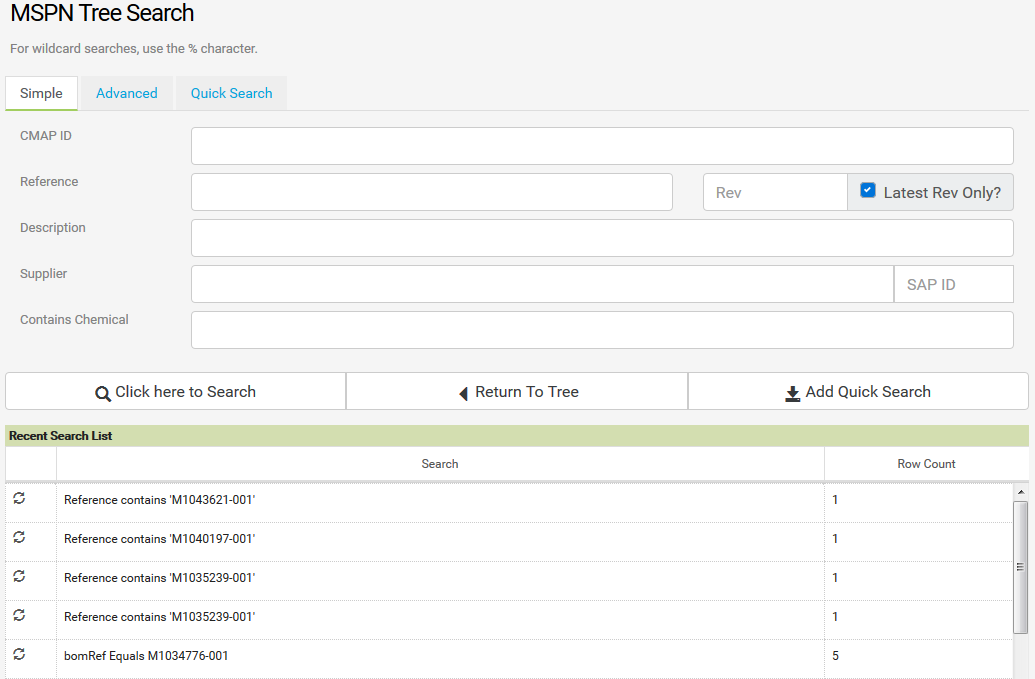This screenshot has width=1035, height=679.
Task: Rerun the 'M1043621-001' search via refresh icon
Action: coord(19,498)
